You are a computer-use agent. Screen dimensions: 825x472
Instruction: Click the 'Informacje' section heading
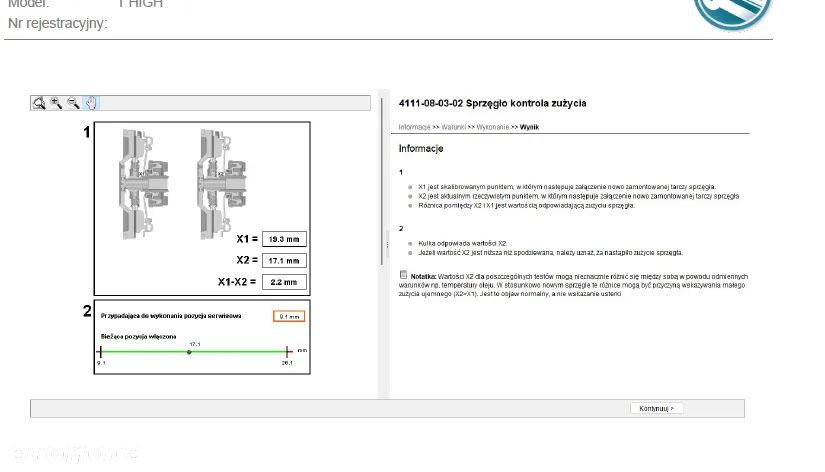pos(421,149)
